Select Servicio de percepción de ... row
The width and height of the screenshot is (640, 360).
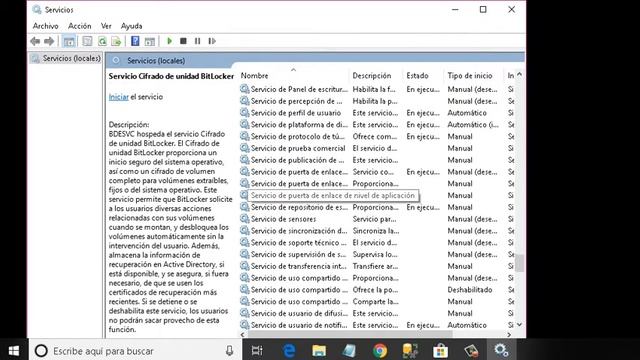376,101
